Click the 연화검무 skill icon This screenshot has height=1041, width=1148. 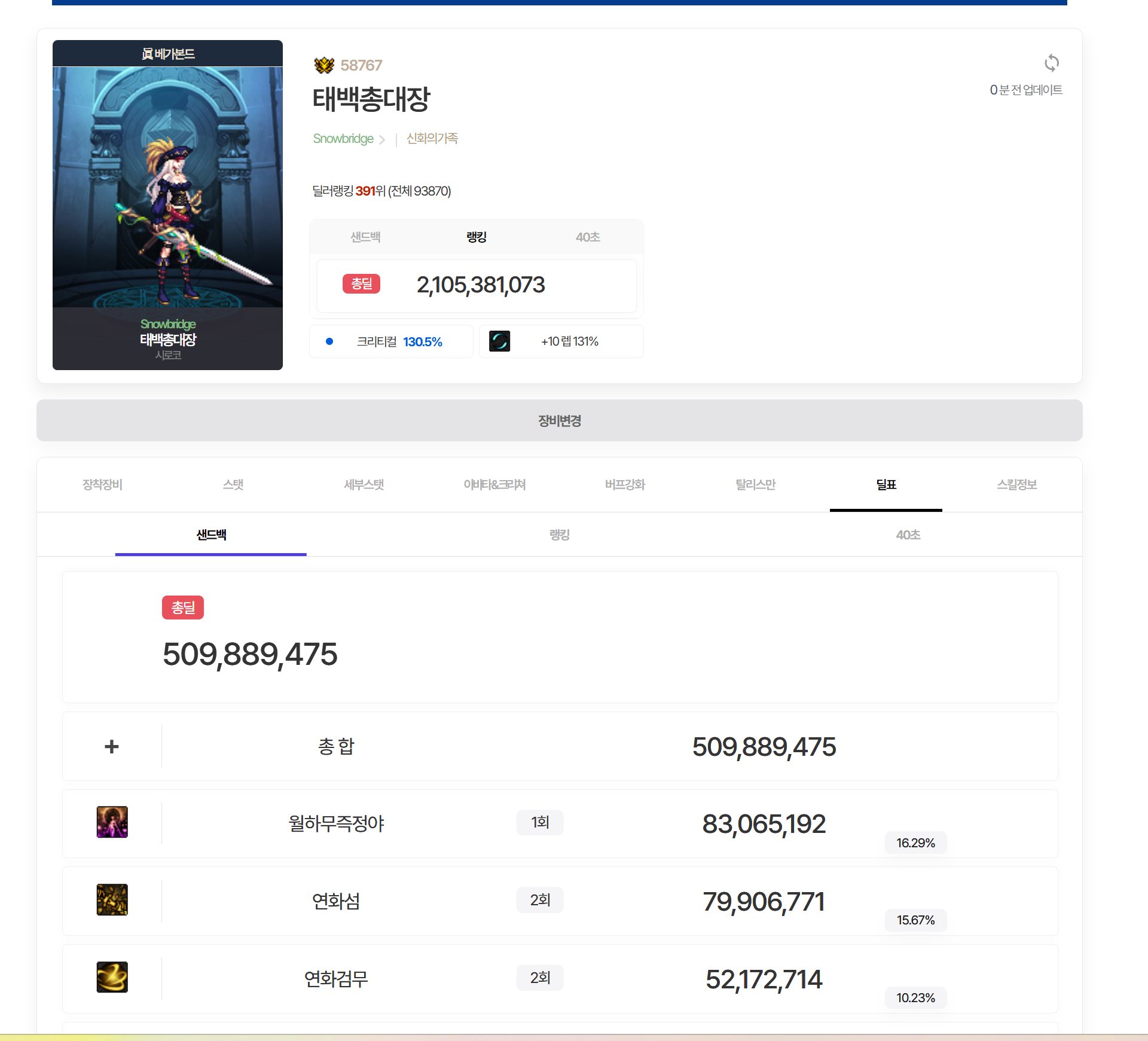112,977
